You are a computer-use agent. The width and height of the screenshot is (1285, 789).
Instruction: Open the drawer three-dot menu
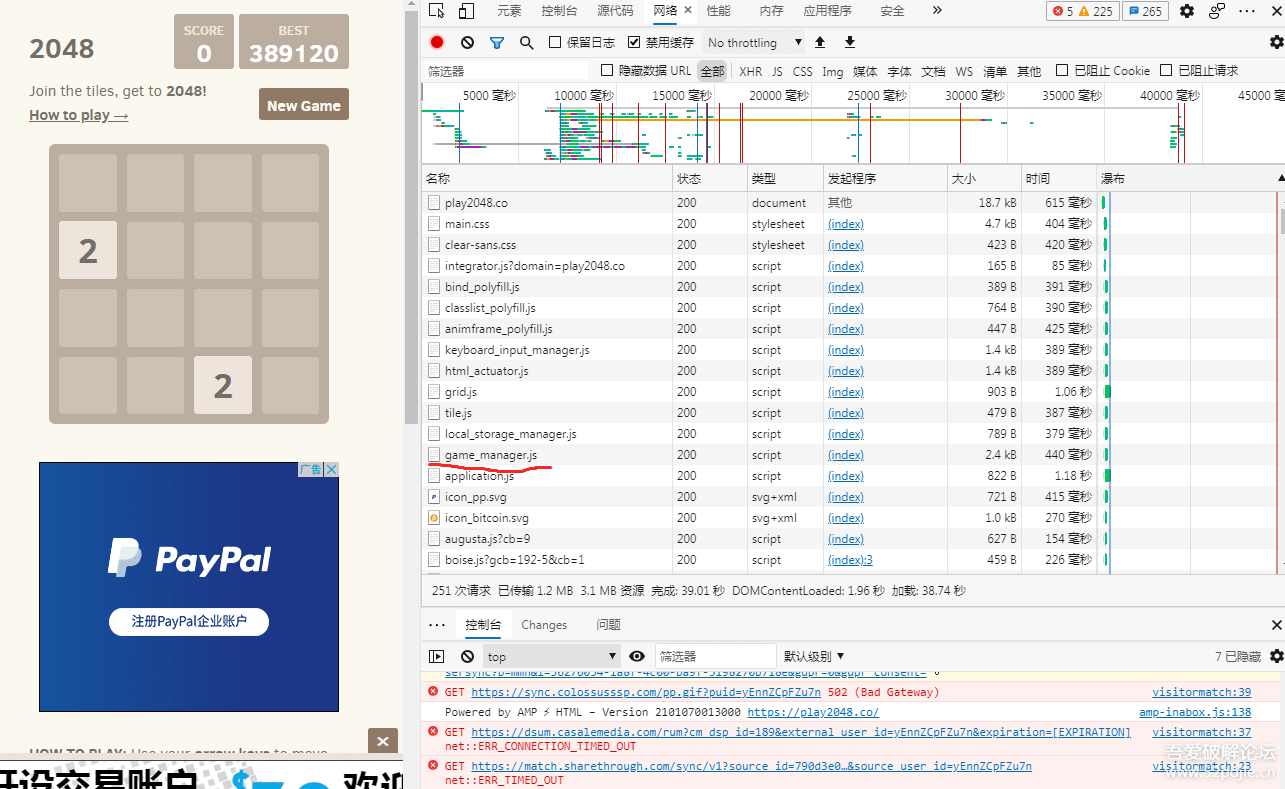[x=437, y=625]
